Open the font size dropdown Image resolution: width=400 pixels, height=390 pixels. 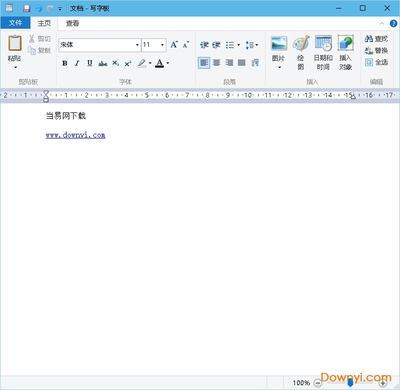tap(154, 45)
